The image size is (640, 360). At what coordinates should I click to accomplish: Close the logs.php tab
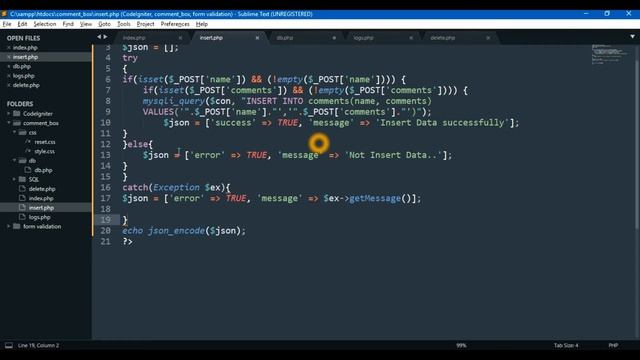pyautogui.click(x=411, y=38)
